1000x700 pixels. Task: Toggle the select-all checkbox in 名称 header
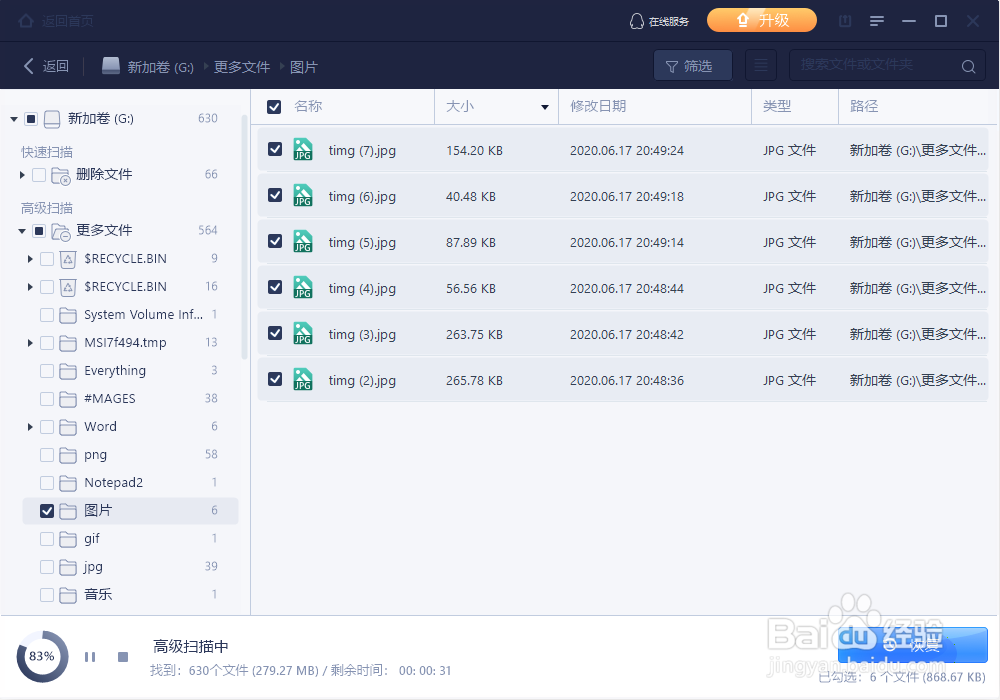coord(274,106)
